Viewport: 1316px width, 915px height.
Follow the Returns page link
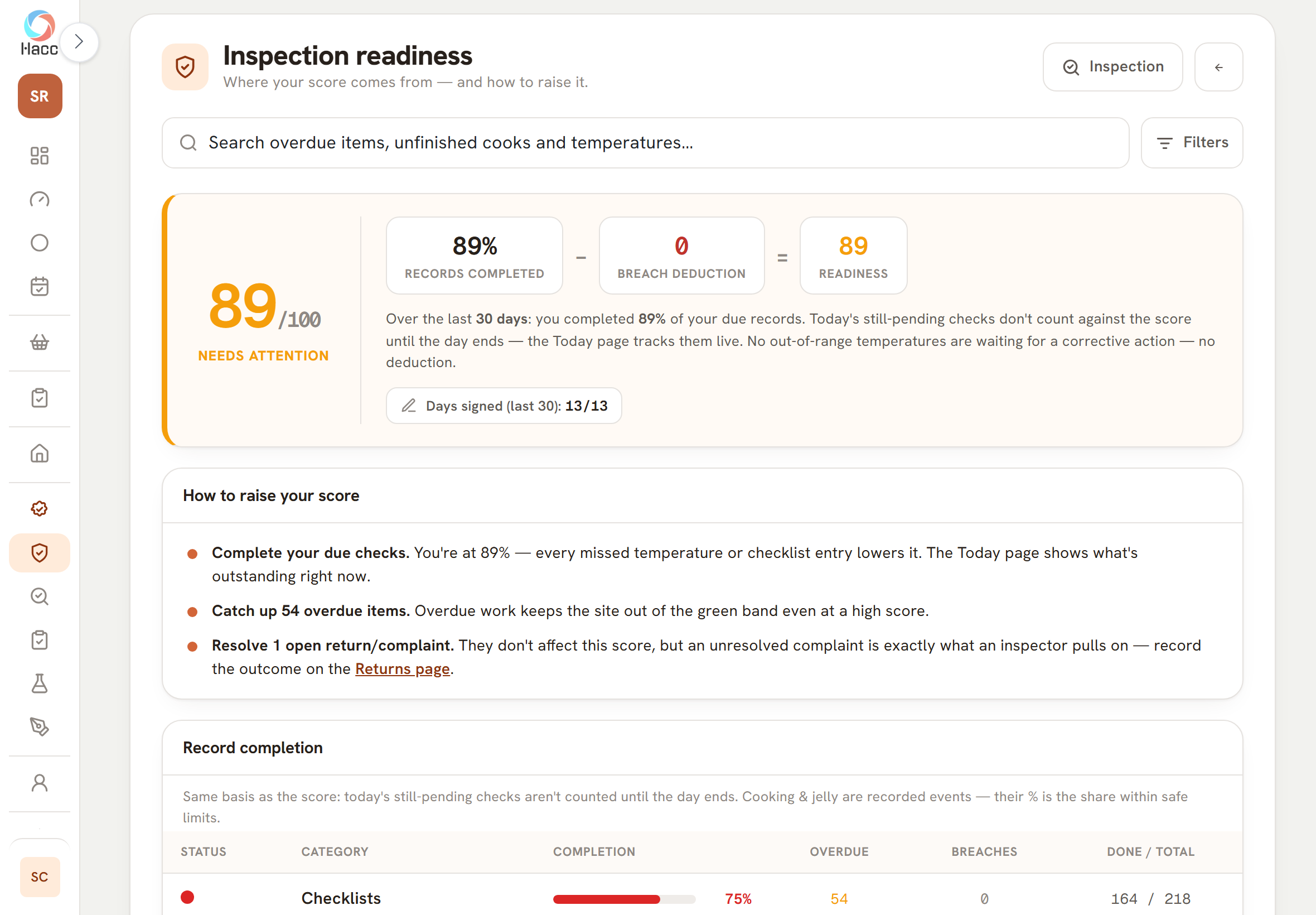402,669
